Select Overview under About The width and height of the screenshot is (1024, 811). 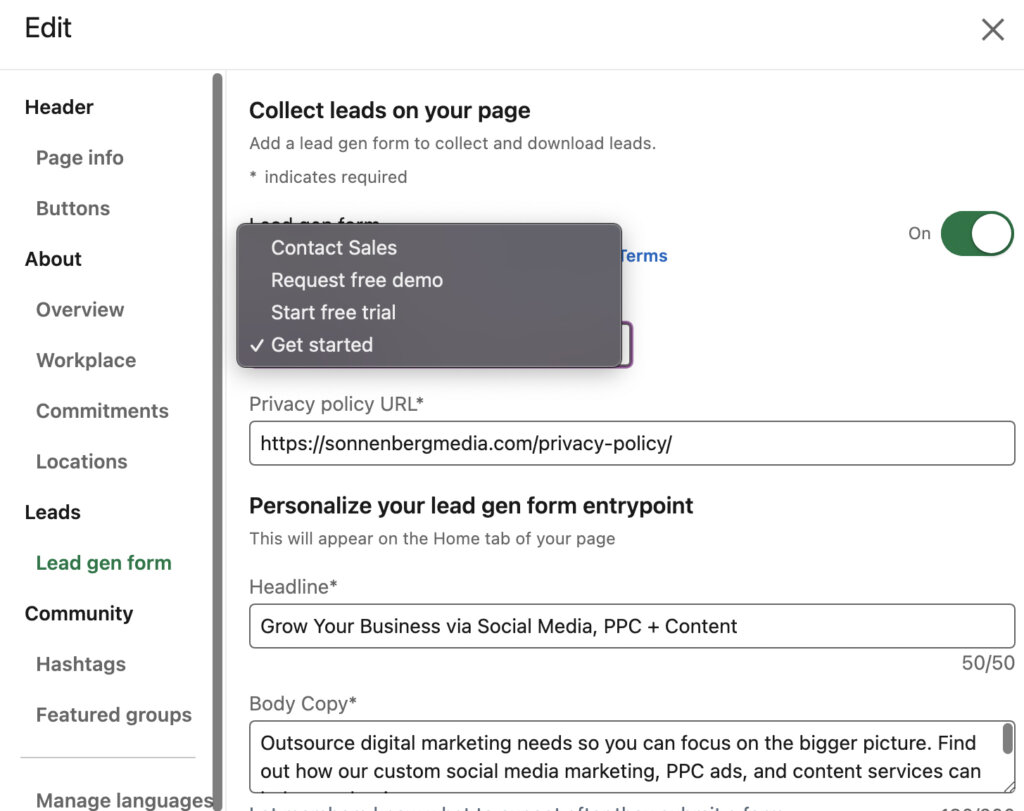[80, 309]
